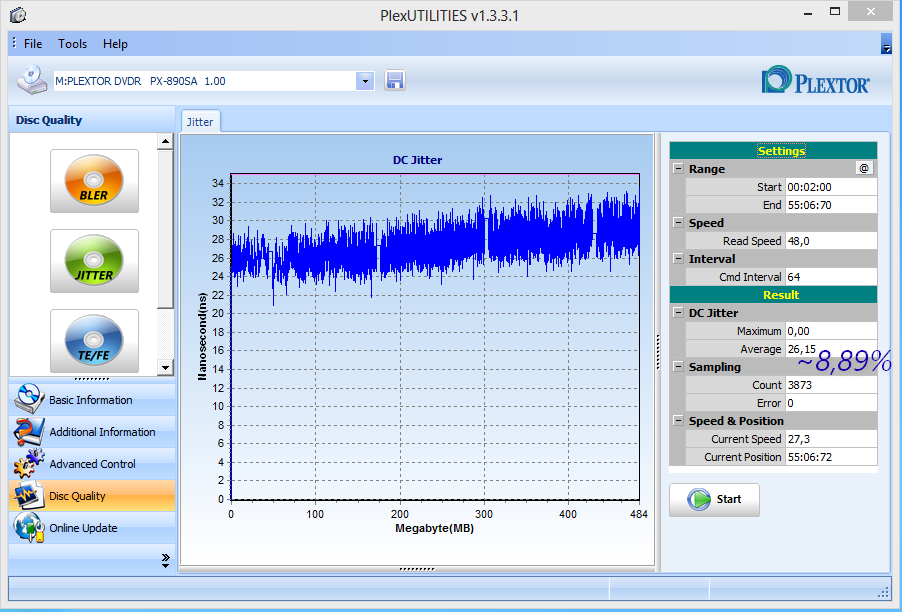Collapse the Speed settings group
This screenshot has height=612, width=902.
pyautogui.click(x=679, y=223)
